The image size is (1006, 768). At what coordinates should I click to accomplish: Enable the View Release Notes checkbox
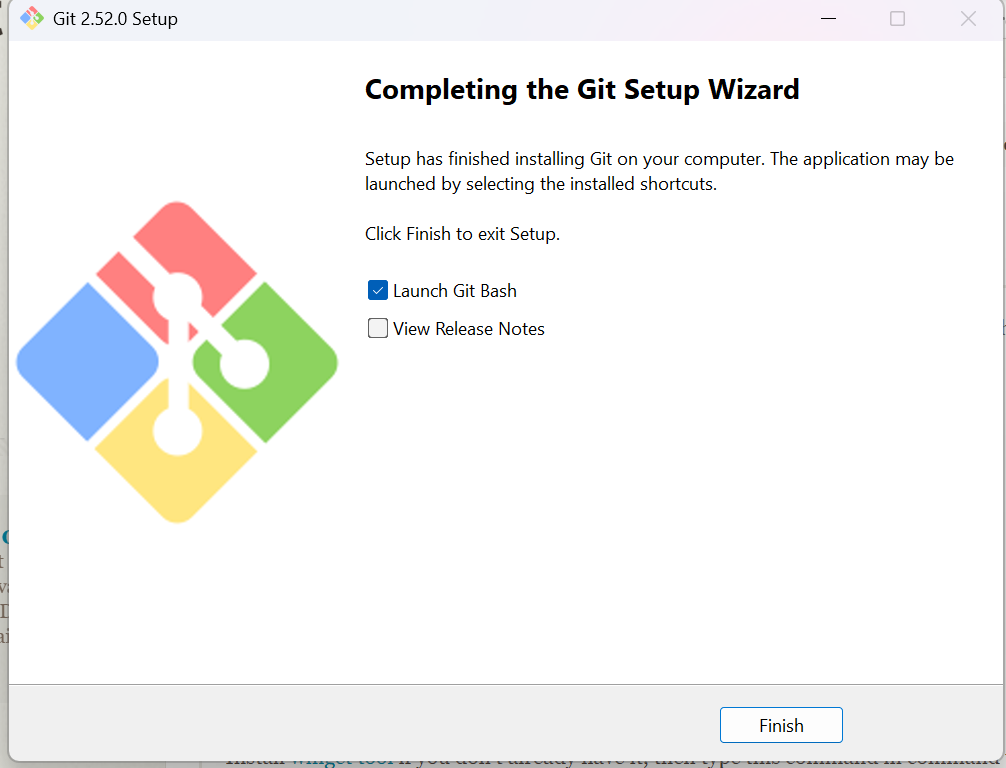pos(378,329)
